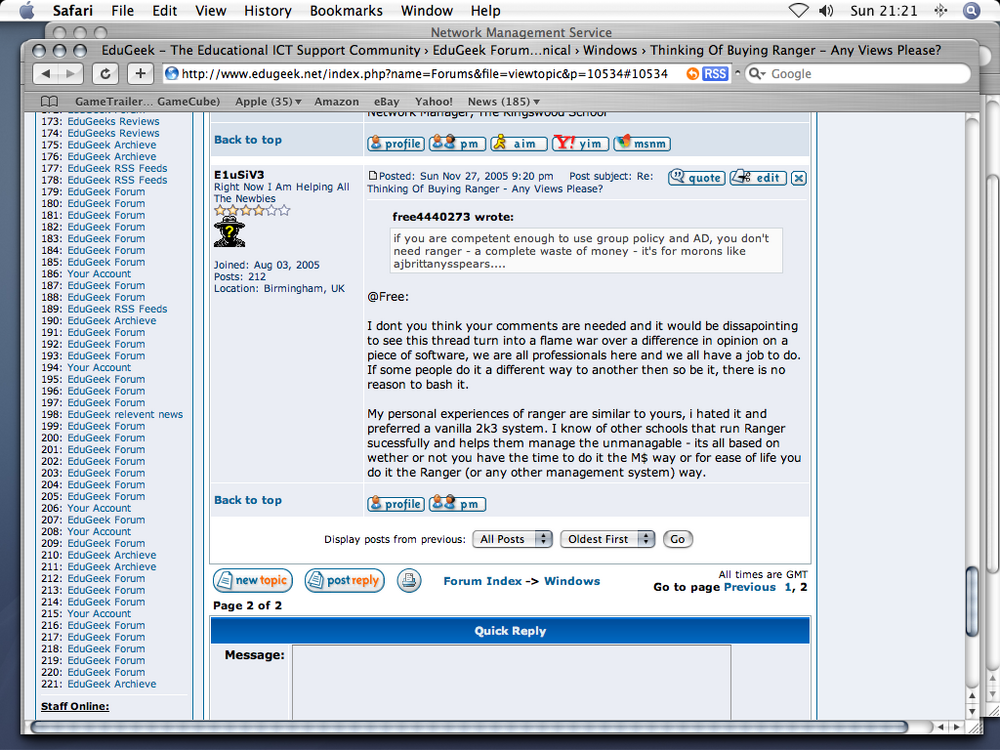Click the msnm messenger button
The width and height of the screenshot is (1000, 750).
coord(642,143)
